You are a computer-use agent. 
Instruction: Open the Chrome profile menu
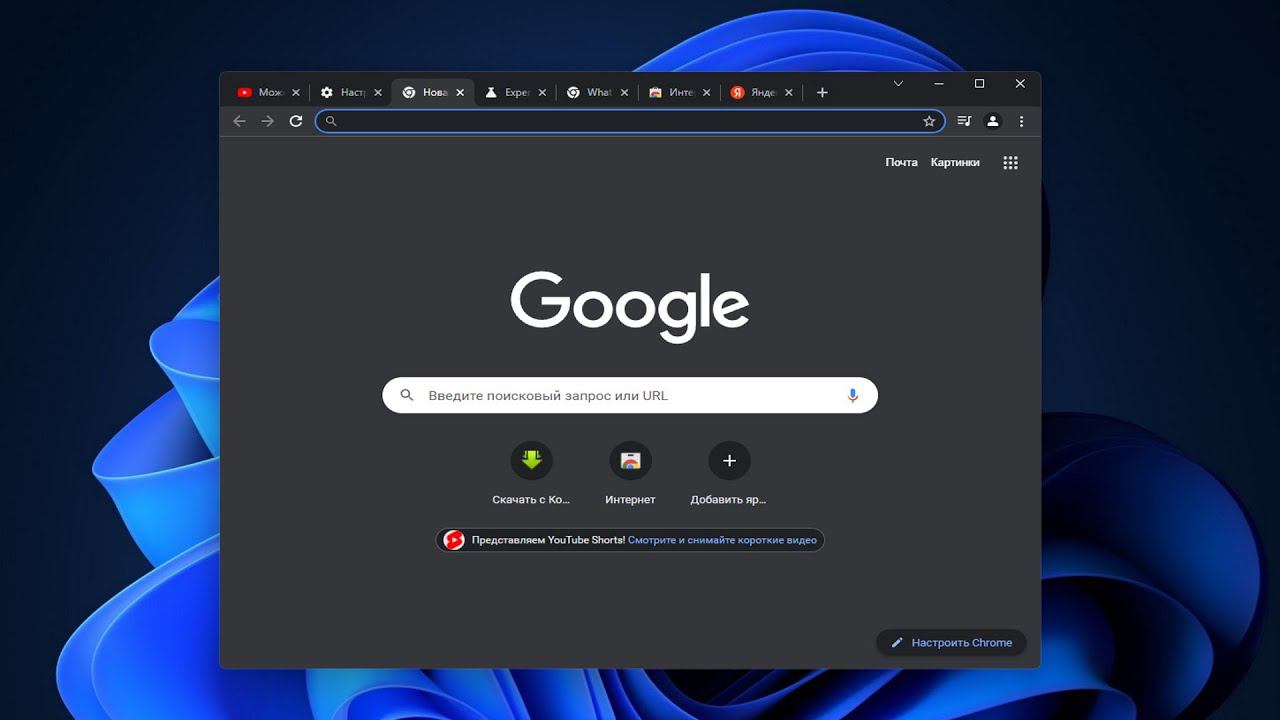tap(993, 121)
